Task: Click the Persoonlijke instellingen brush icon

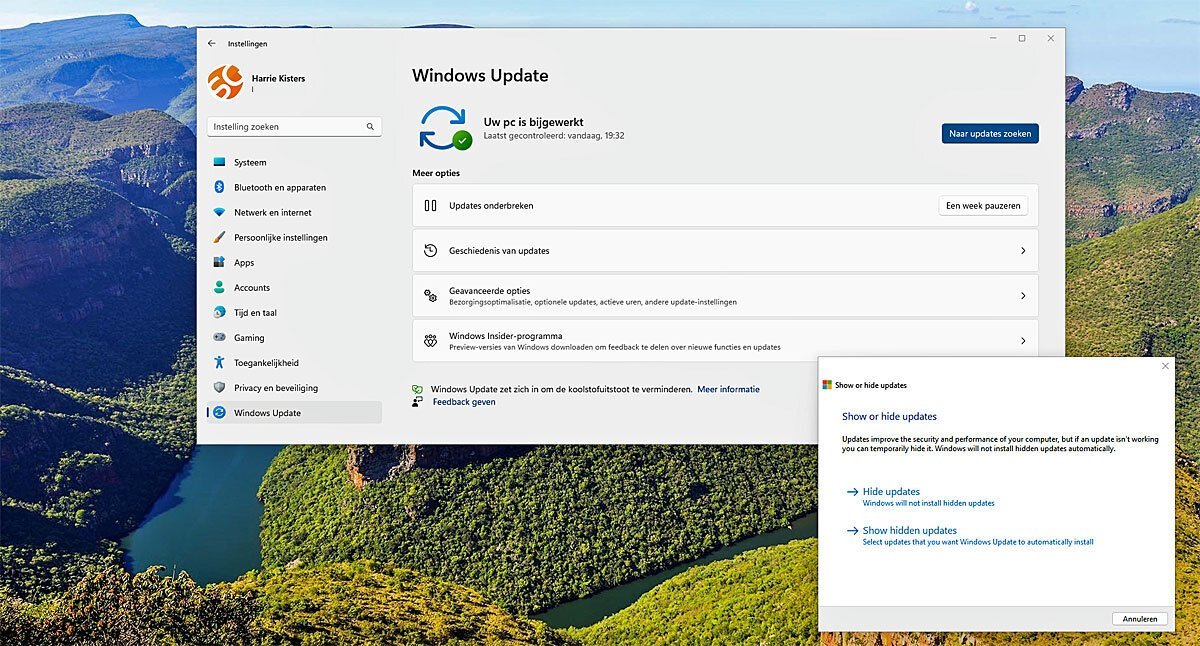Action: click(219, 237)
